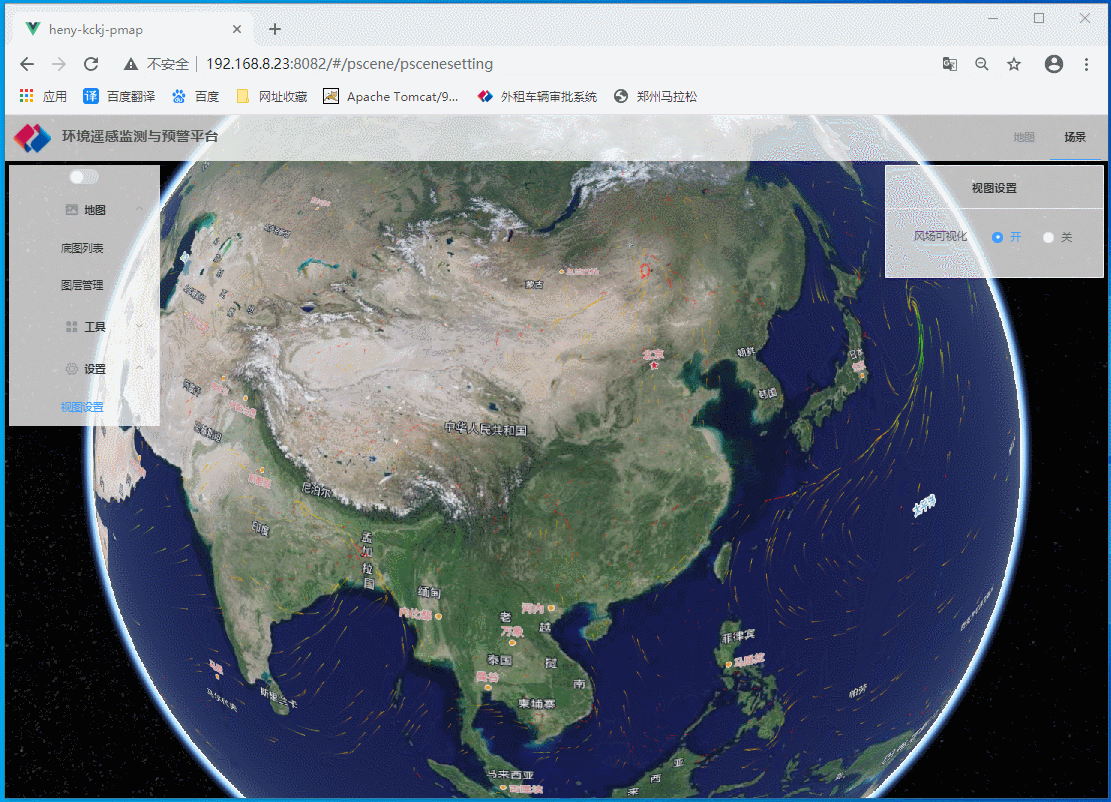The image size is (1111, 802).
Task: Click the 朝鲜 label on the globe
Action: (x=746, y=351)
